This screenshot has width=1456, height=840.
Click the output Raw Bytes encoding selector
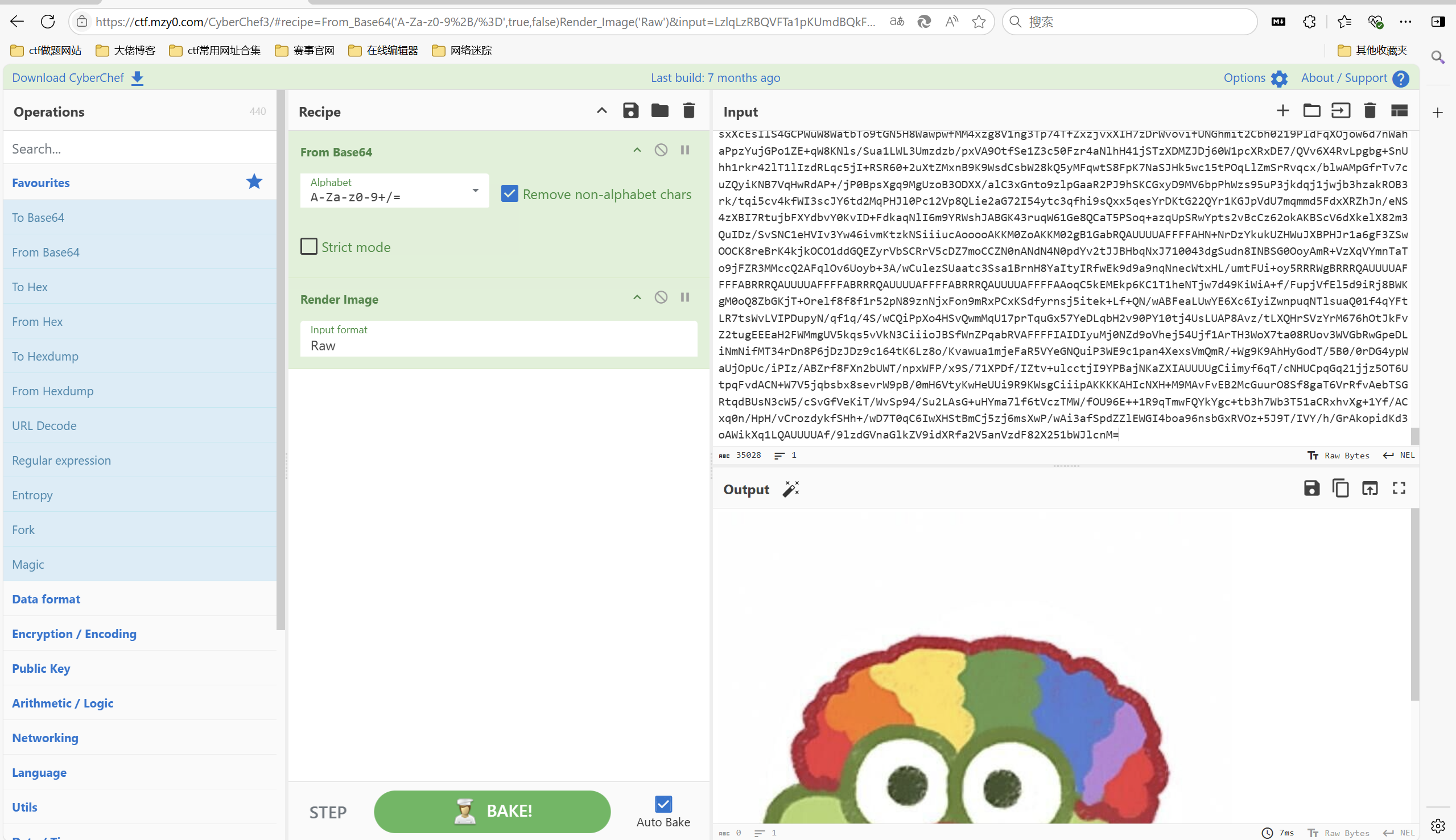(x=1338, y=833)
